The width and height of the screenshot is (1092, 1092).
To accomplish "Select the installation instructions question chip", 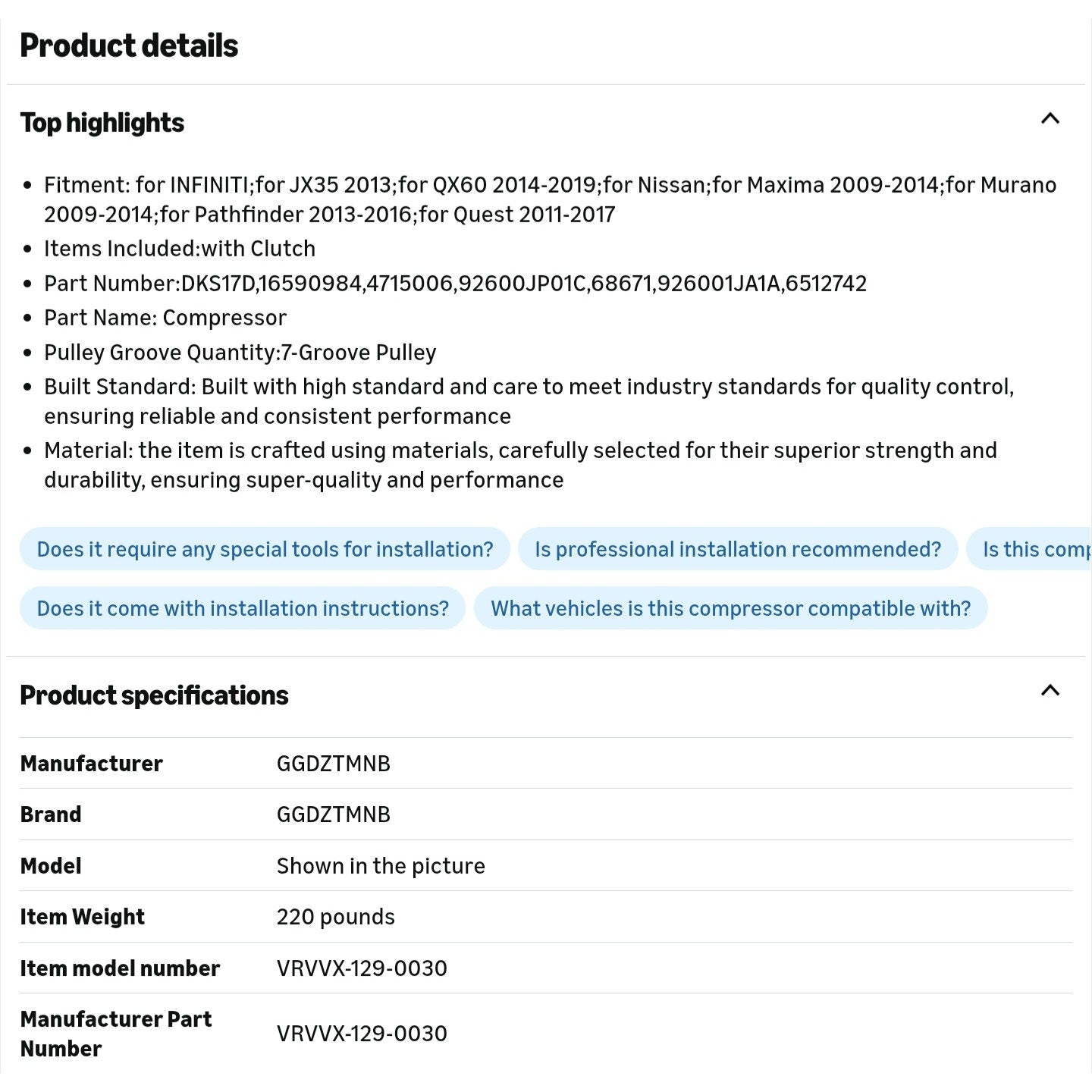I will [x=243, y=608].
